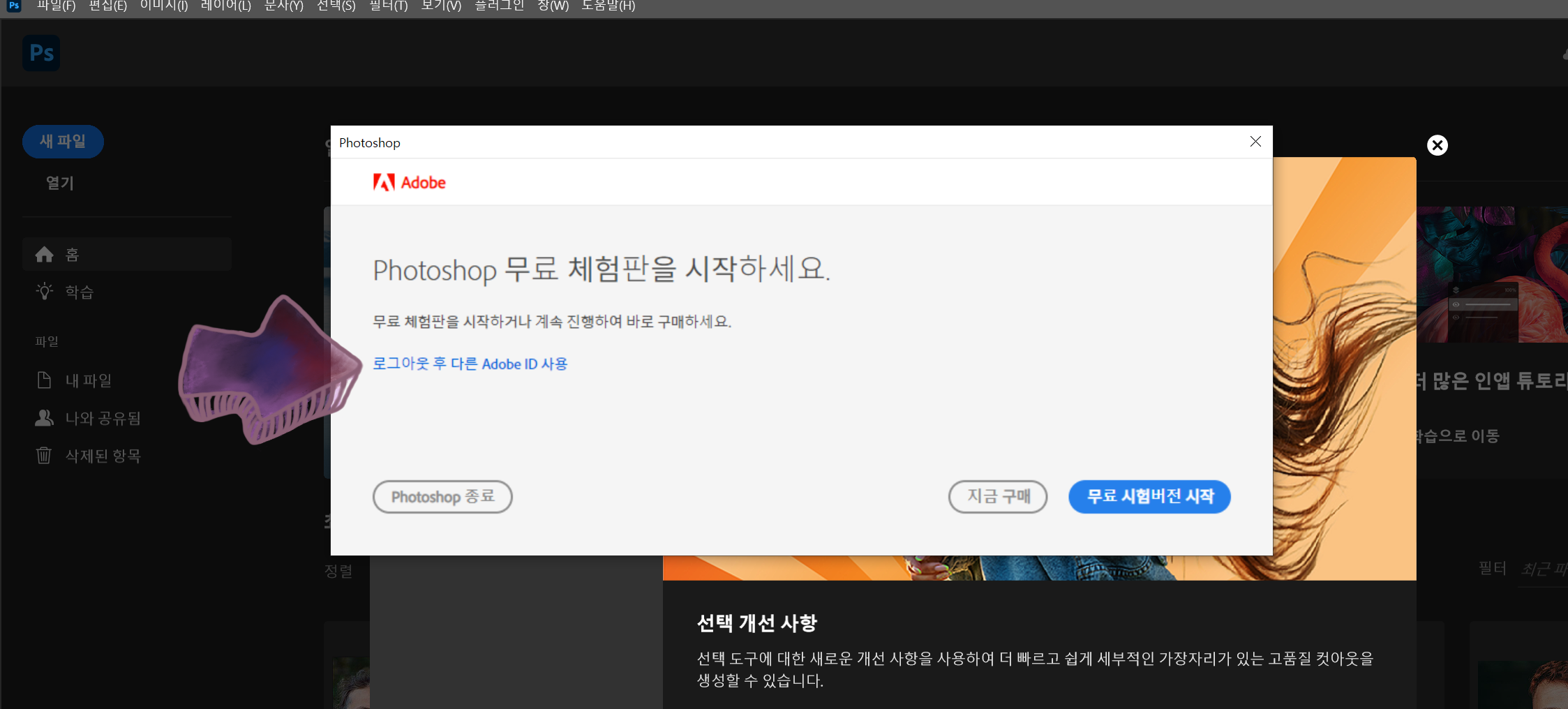Click the 파일 section label in sidebar
1568x709 pixels.
47,342
